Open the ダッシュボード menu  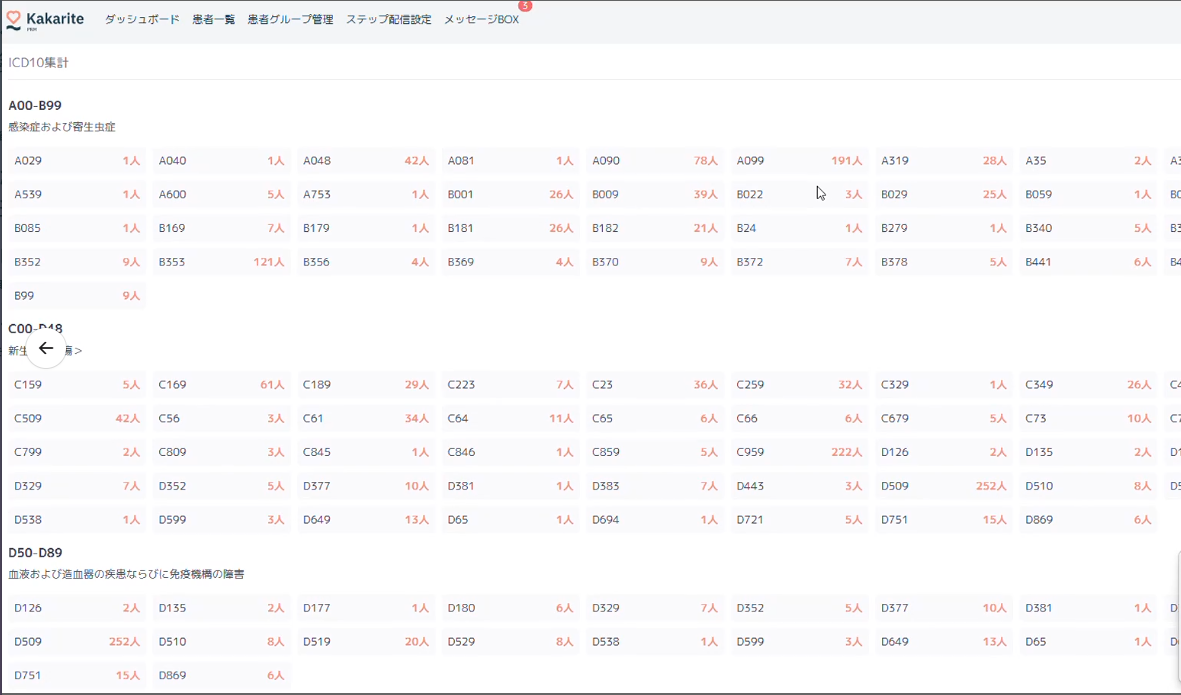[142, 20]
